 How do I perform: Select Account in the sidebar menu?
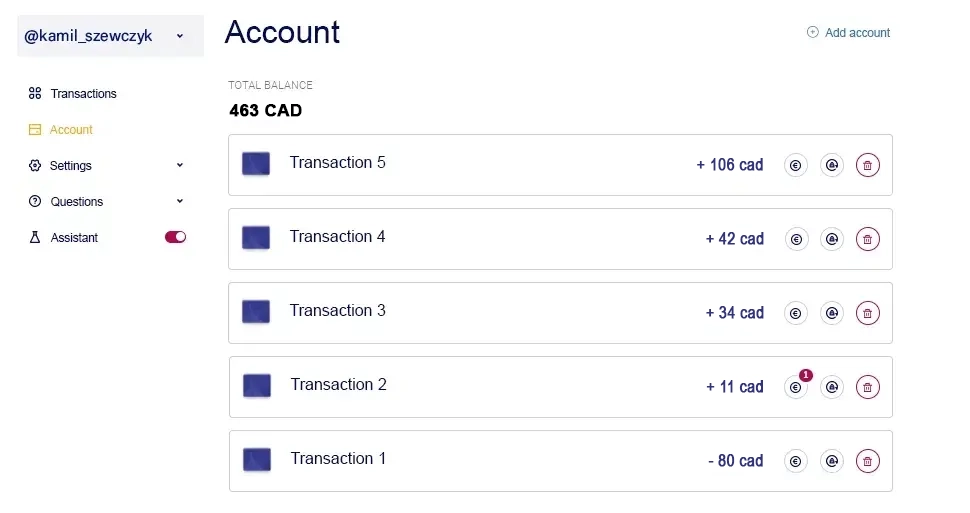point(71,130)
